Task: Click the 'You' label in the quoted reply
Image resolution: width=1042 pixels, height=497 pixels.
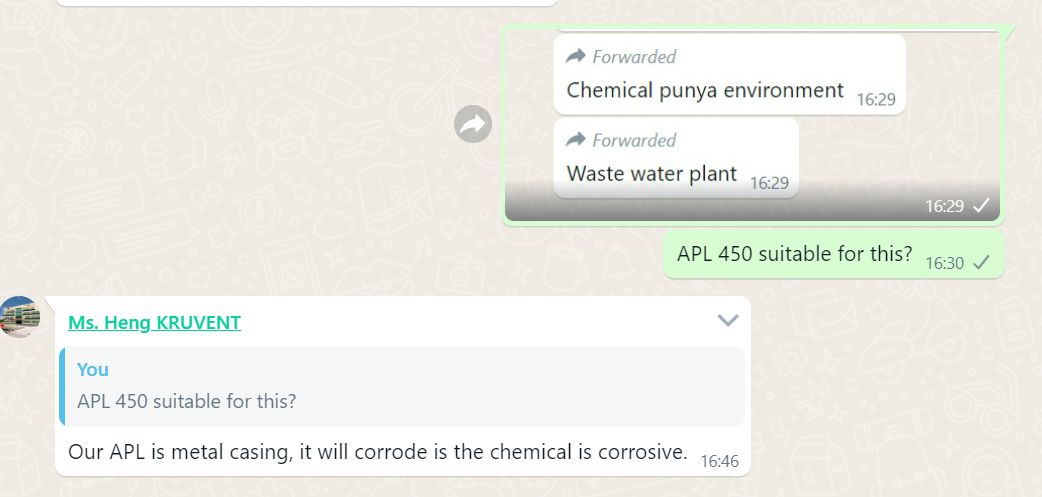Action: [x=93, y=369]
